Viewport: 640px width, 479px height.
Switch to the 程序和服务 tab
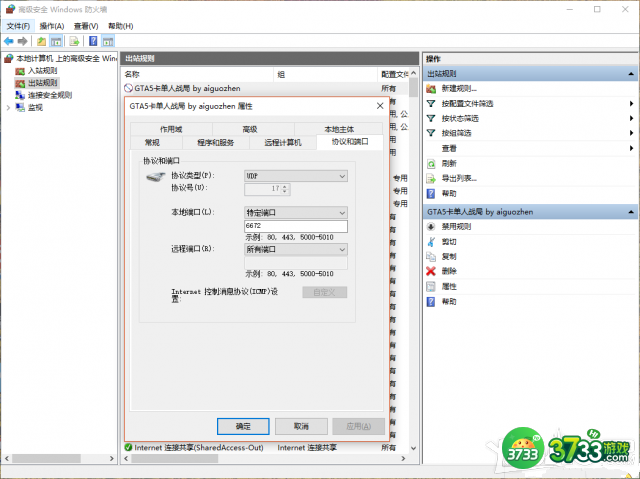coord(216,142)
